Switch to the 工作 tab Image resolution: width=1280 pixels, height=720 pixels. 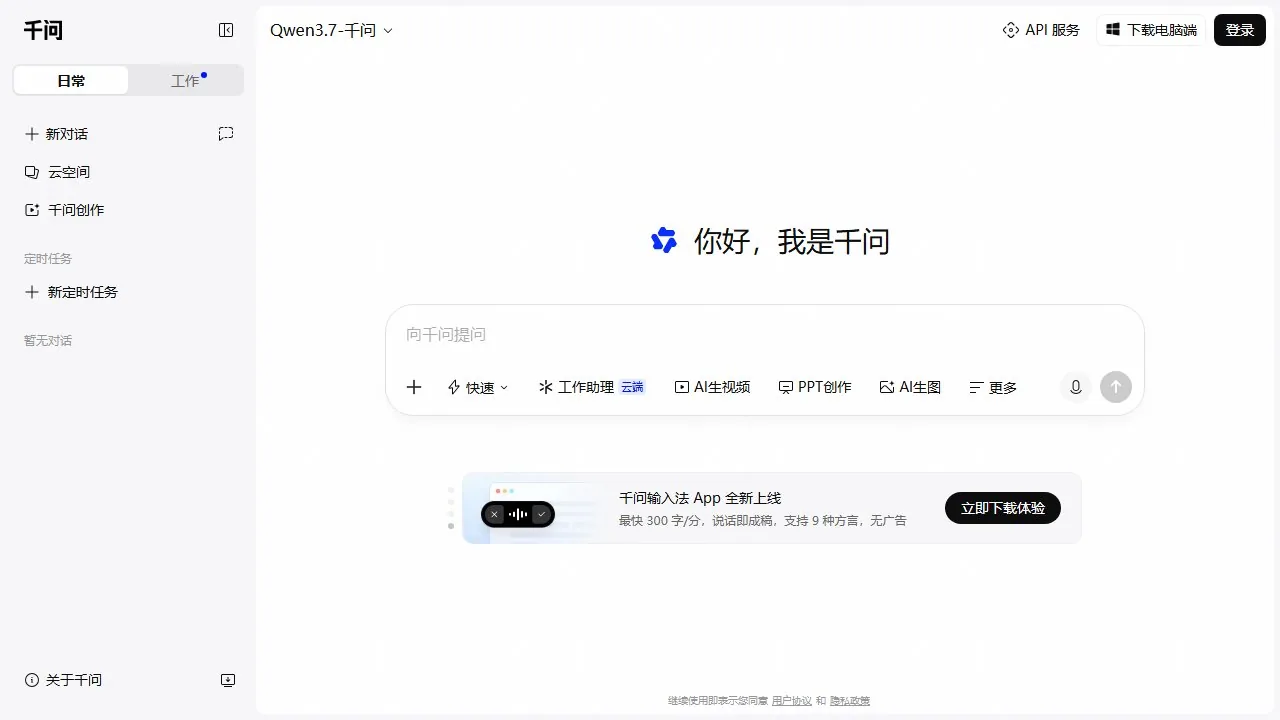[186, 81]
